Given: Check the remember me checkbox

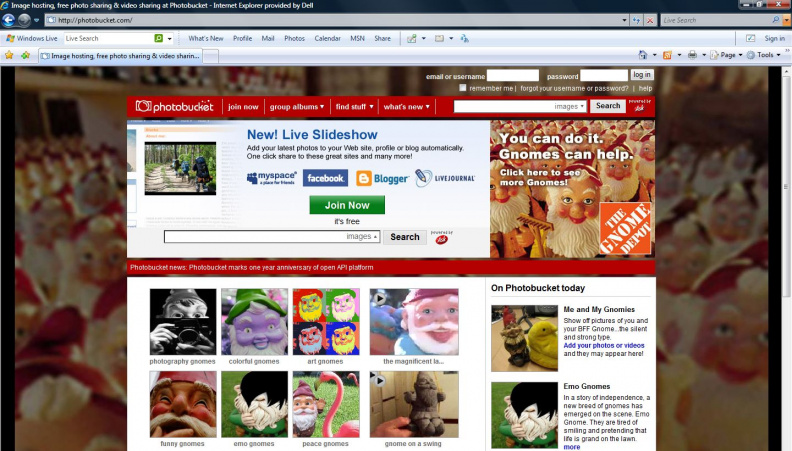Looking at the screenshot, I should coord(462,88).
